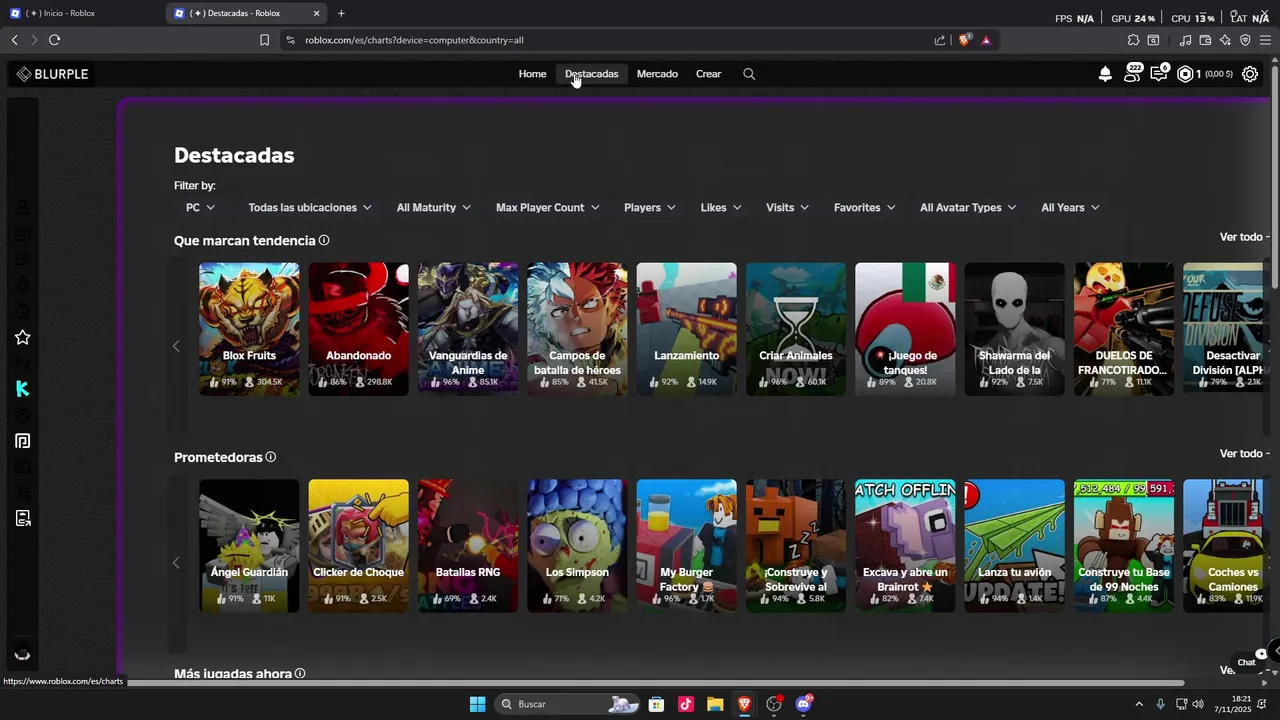Click the horizontal page scrollbar
This screenshot has width=1280, height=720.
click(655, 684)
